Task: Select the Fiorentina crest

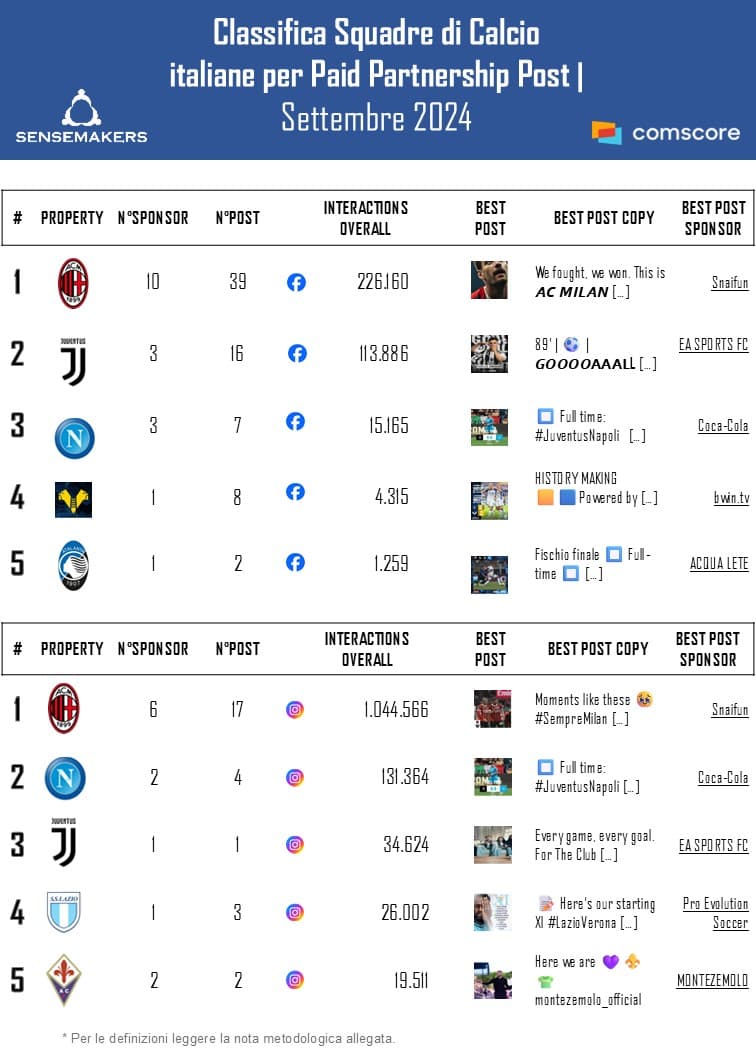Action: click(64, 979)
